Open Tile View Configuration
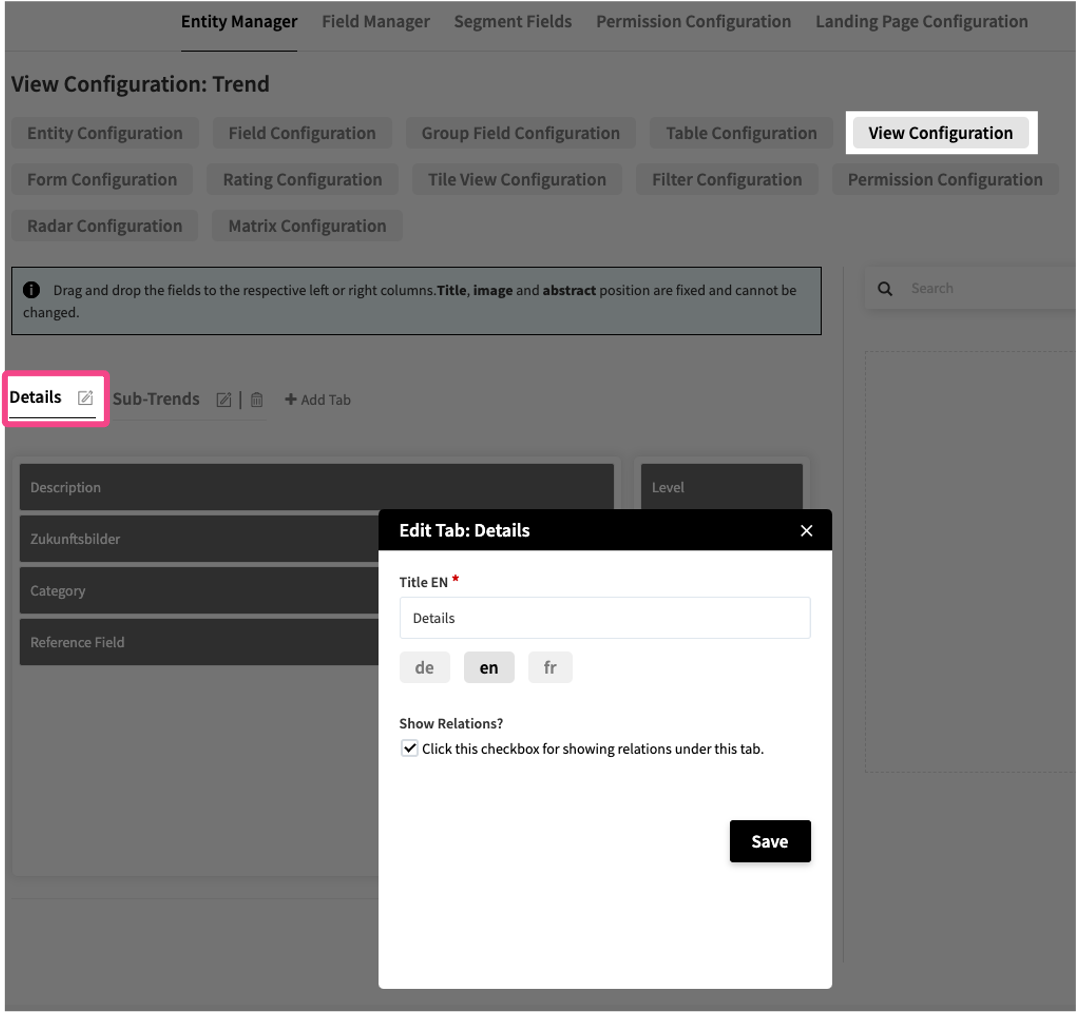This screenshot has width=1077, height=1012. point(516,180)
